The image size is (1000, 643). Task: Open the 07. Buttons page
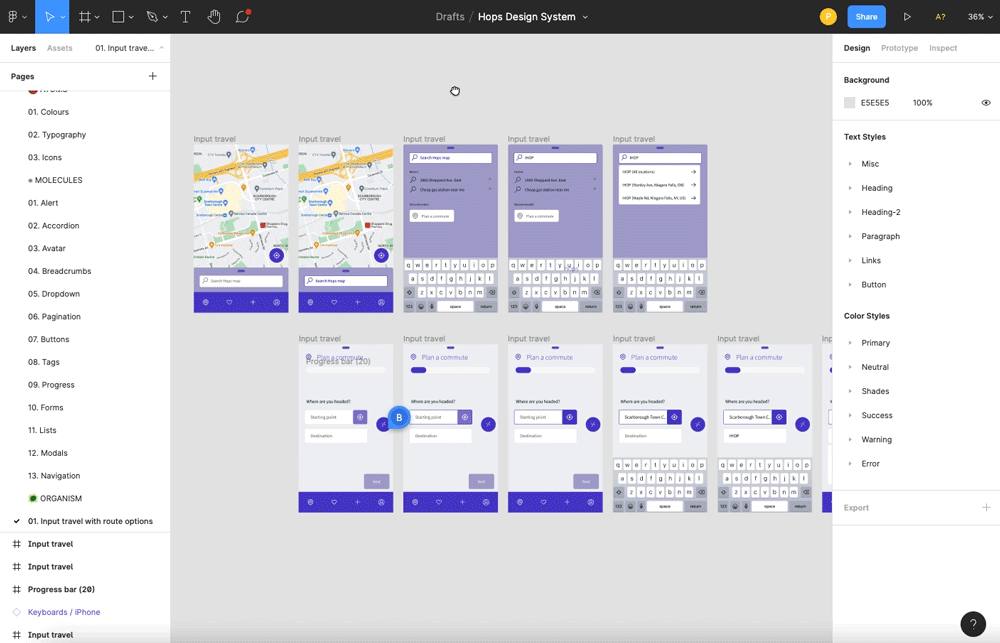(x=48, y=339)
